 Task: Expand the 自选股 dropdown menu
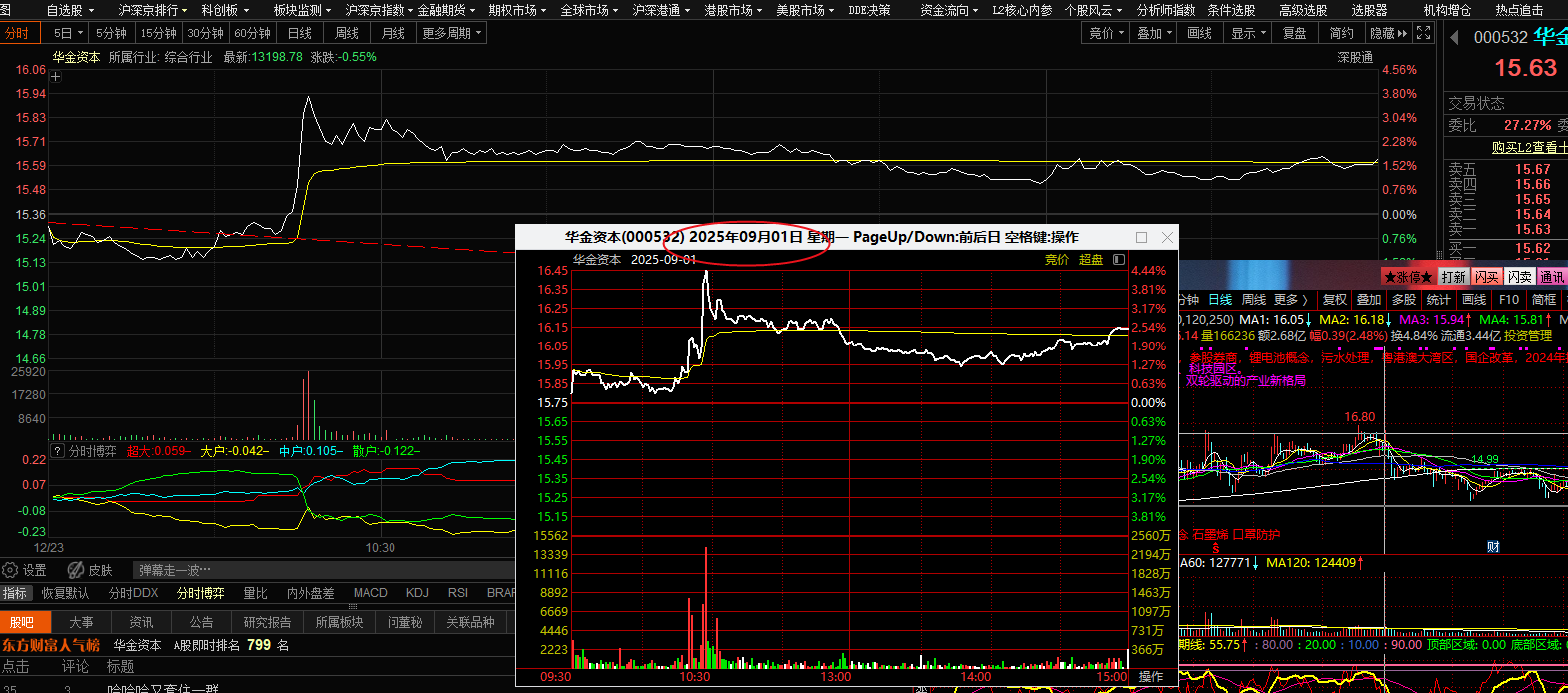[x=70, y=10]
